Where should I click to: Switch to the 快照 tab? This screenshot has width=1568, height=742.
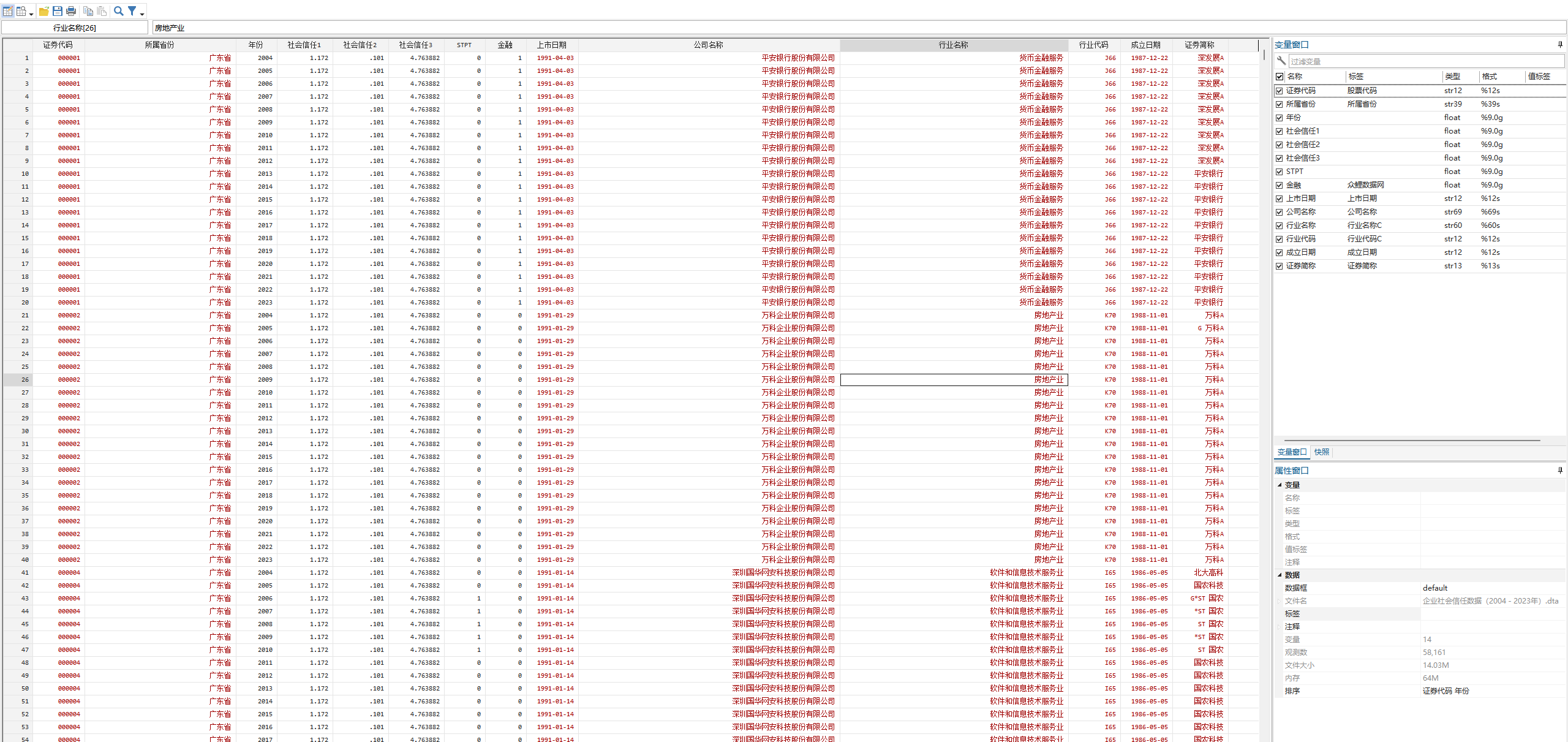click(x=1322, y=452)
